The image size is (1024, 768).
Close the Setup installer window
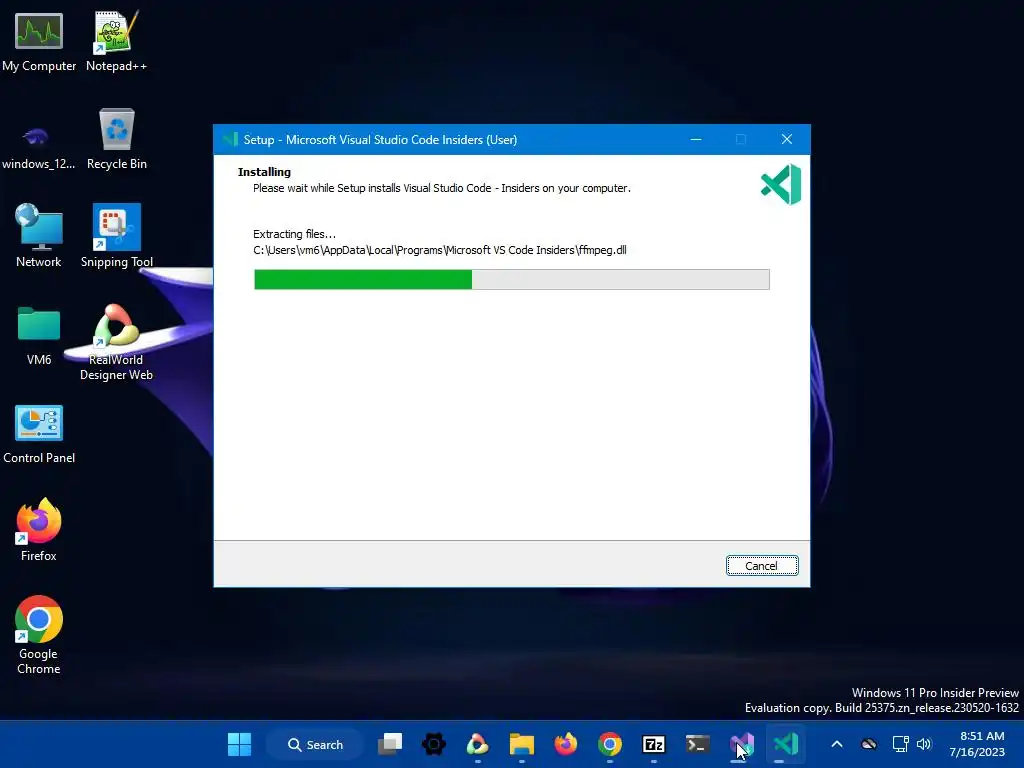coord(787,139)
